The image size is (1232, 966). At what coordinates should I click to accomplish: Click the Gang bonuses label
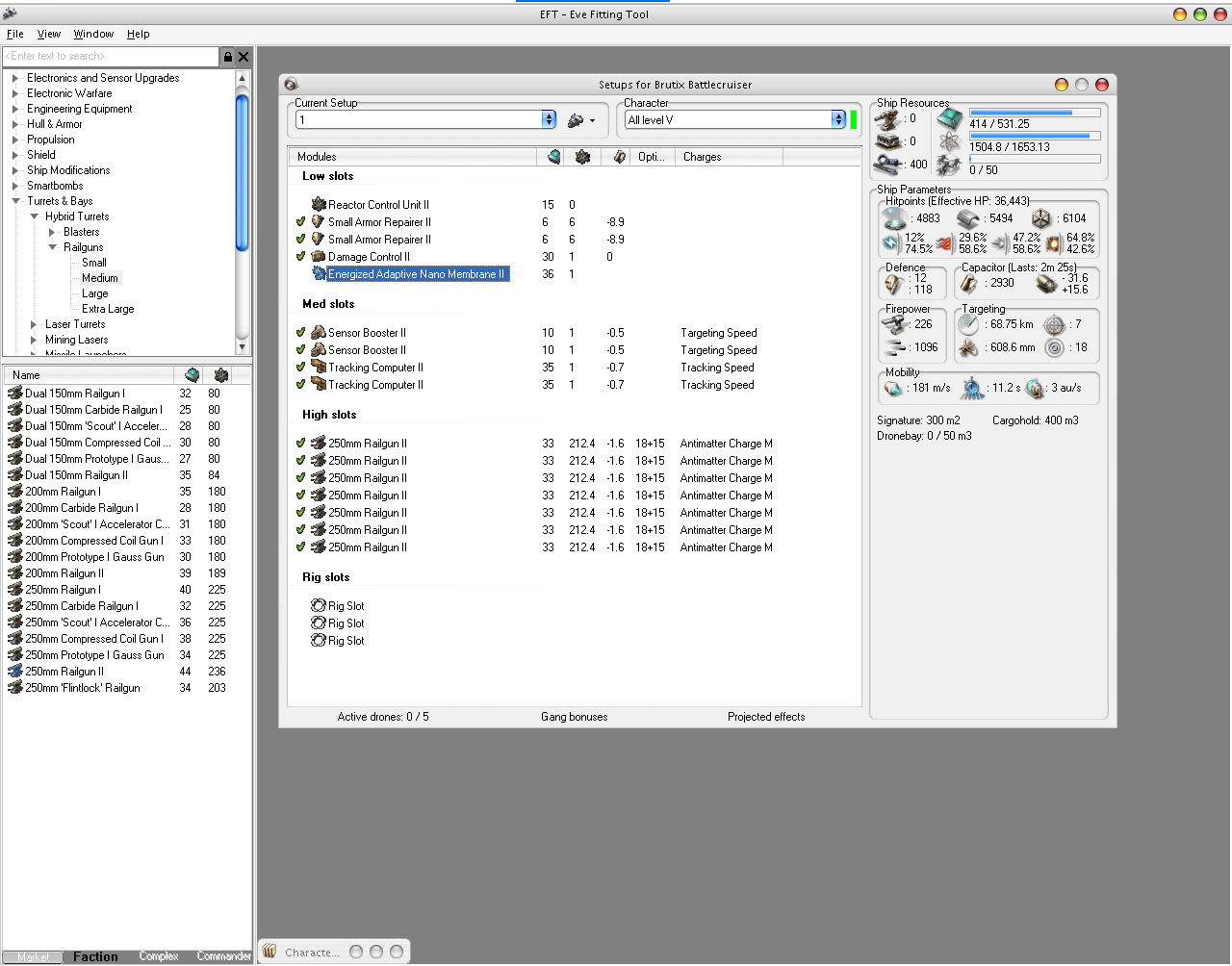click(574, 717)
